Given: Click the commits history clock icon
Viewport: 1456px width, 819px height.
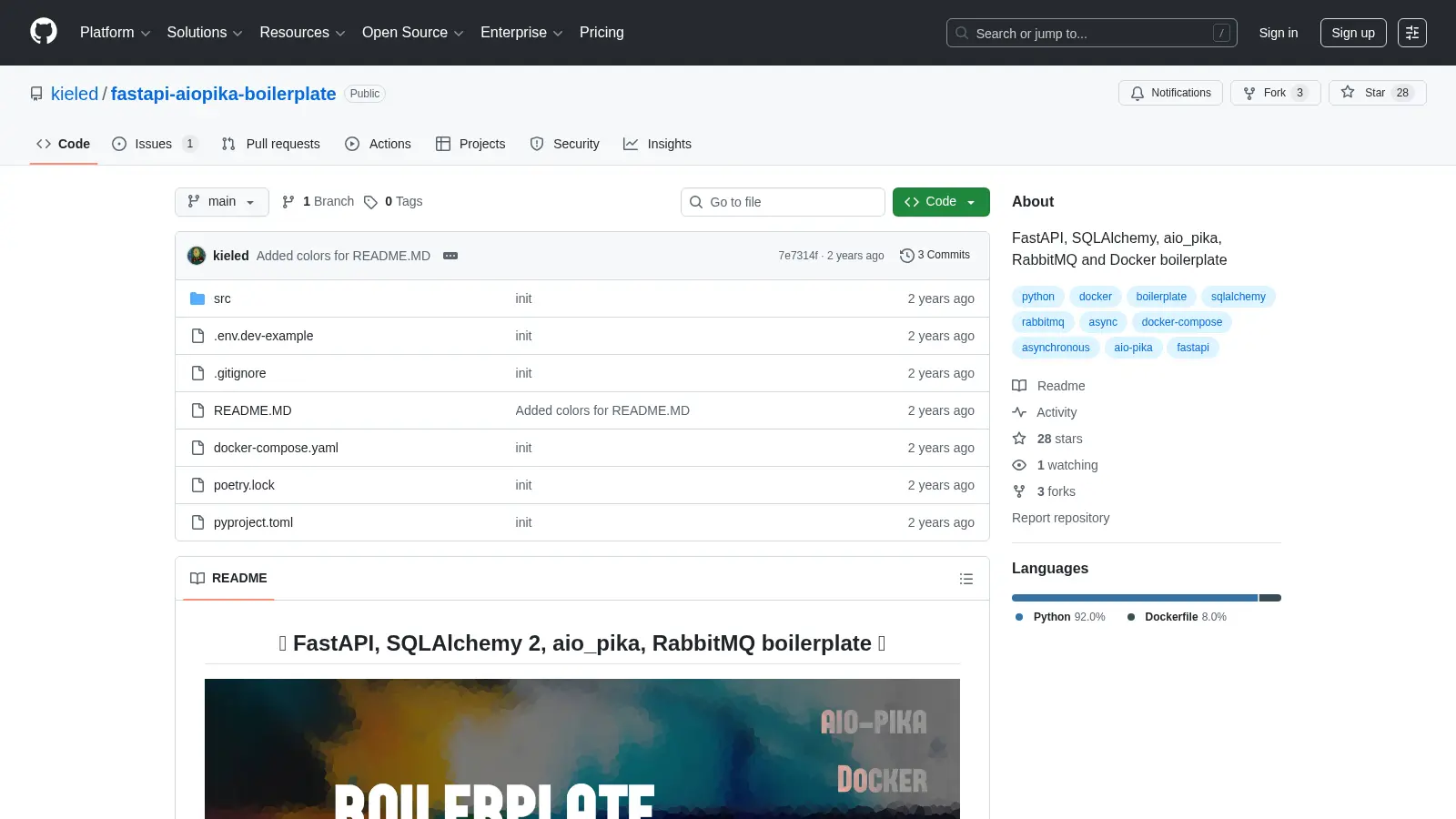Looking at the screenshot, I should 906,256.
